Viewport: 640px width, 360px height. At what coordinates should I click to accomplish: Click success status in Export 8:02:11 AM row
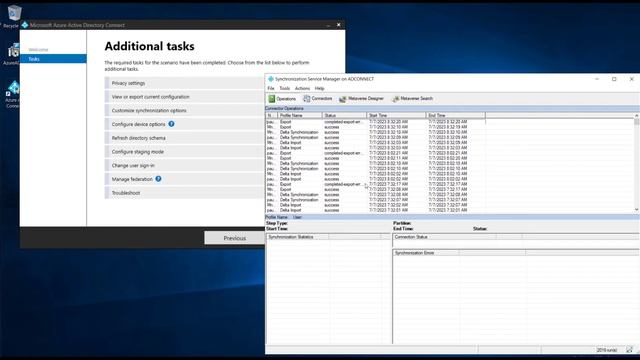tap(332, 158)
